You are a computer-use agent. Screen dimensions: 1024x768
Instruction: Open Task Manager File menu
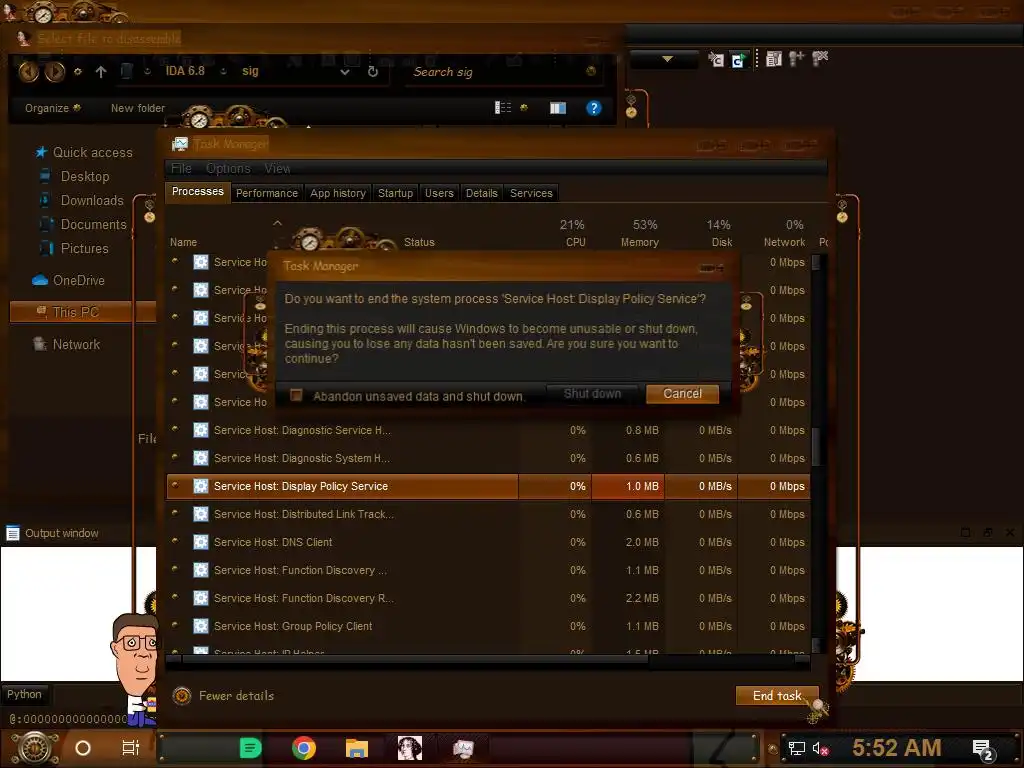[x=181, y=168]
